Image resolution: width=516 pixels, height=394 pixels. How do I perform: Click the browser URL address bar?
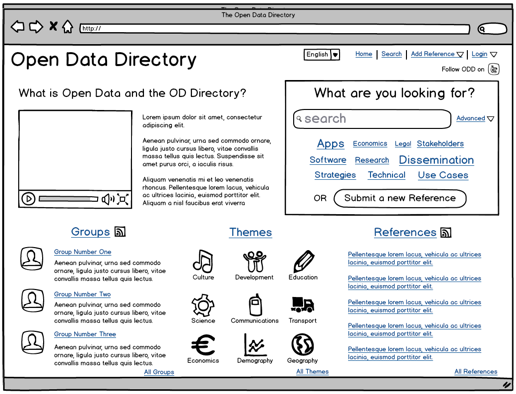[x=275, y=29]
